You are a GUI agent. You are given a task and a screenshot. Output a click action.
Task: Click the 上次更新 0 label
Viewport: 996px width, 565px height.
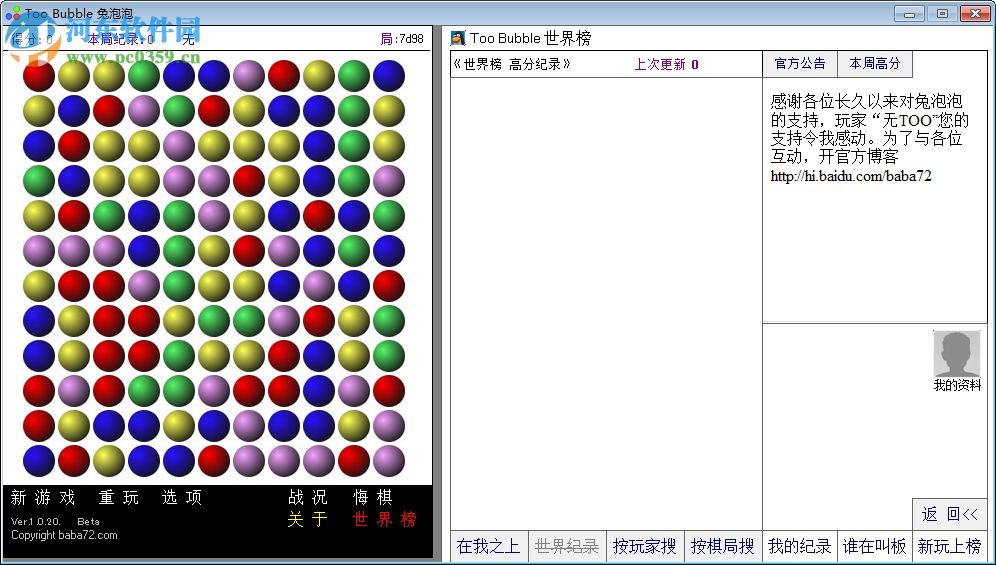point(666,64)
